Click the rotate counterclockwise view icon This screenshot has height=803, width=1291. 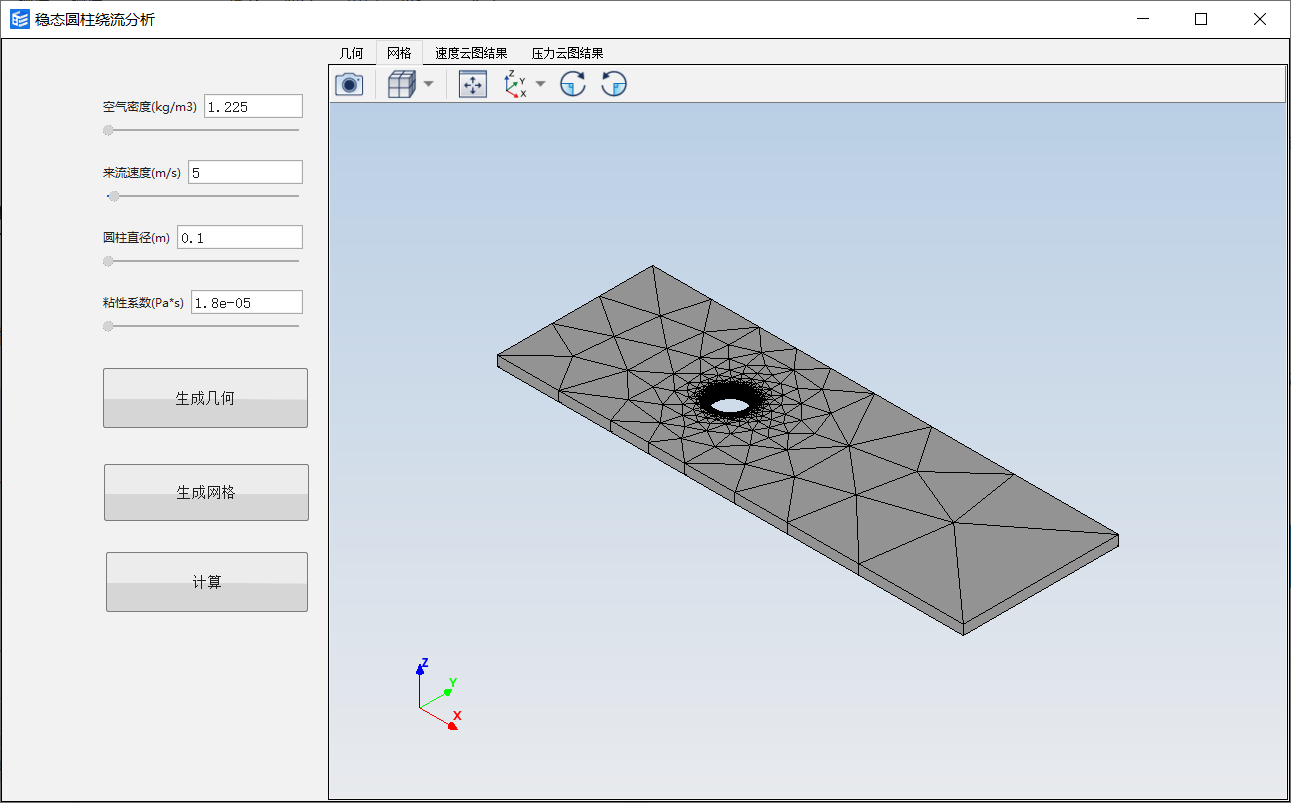click(x=614, y=84)
